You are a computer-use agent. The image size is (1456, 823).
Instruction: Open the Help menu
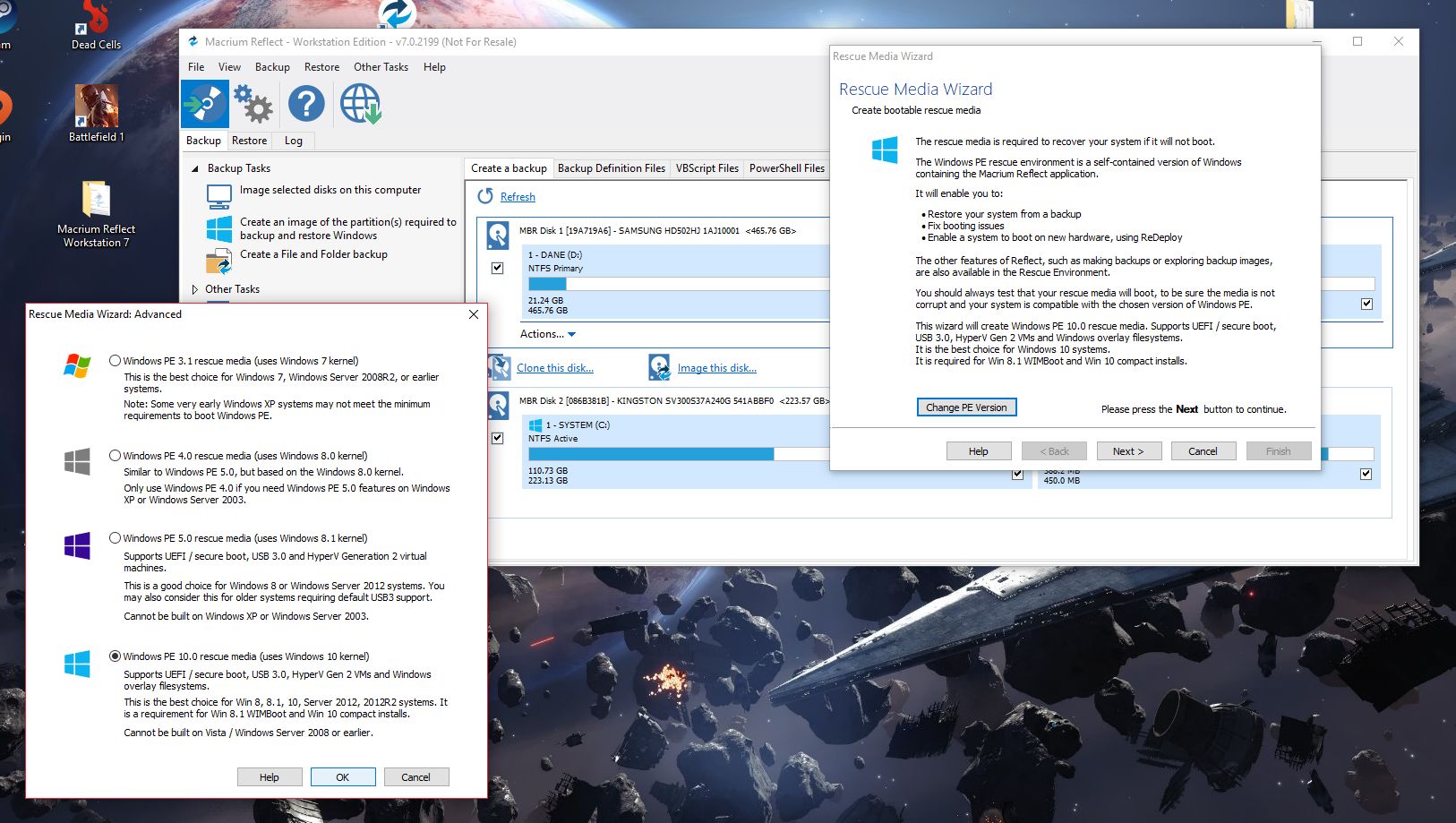point(434,67)
